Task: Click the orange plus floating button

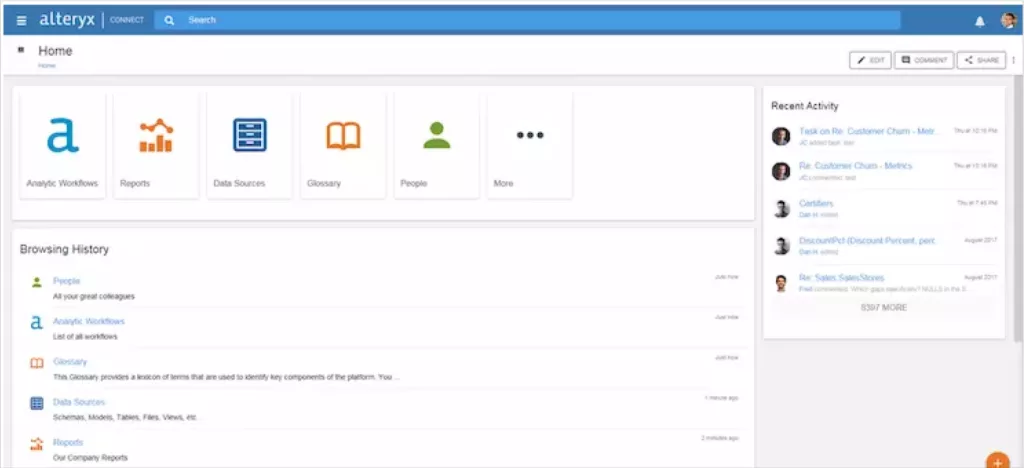Action: pos(997,461)
